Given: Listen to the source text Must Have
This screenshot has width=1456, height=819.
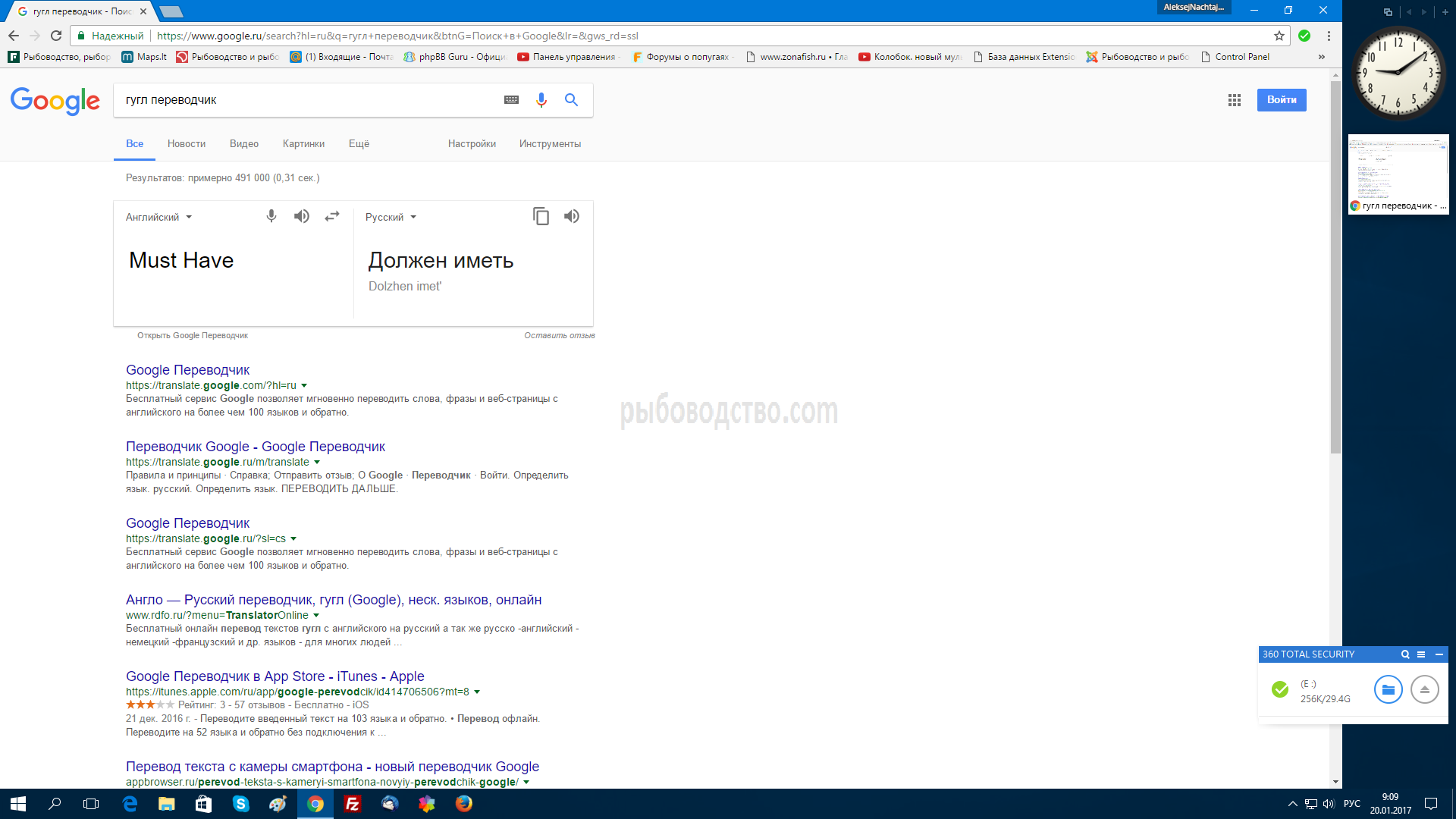Looking at the screenshot, I should click(x=302, y=216).
